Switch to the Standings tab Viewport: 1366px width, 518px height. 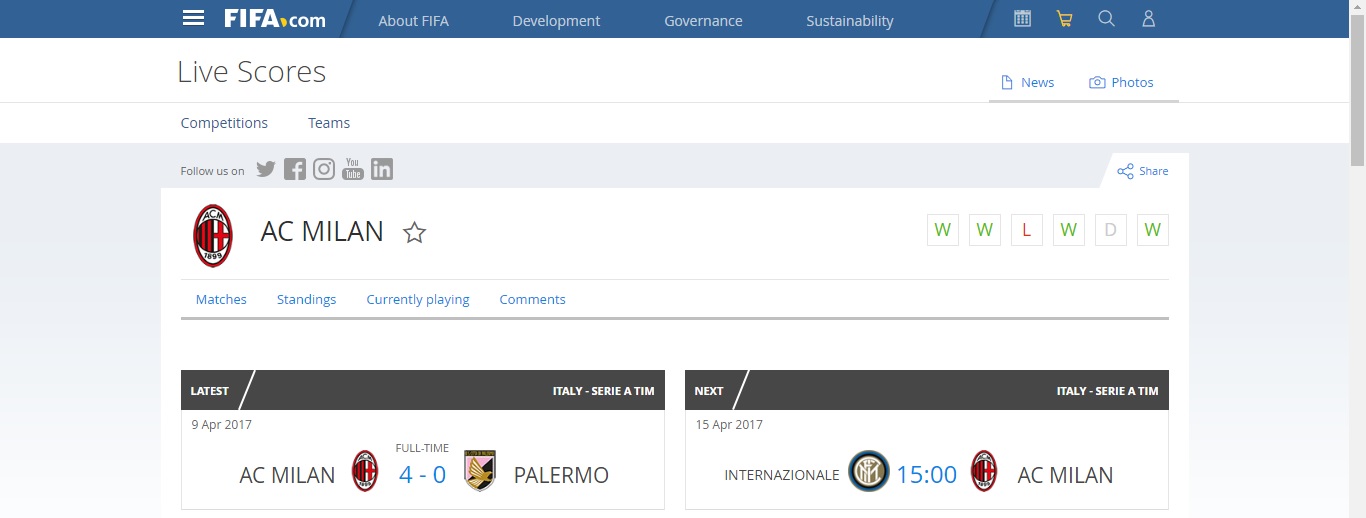coord(306,299)
